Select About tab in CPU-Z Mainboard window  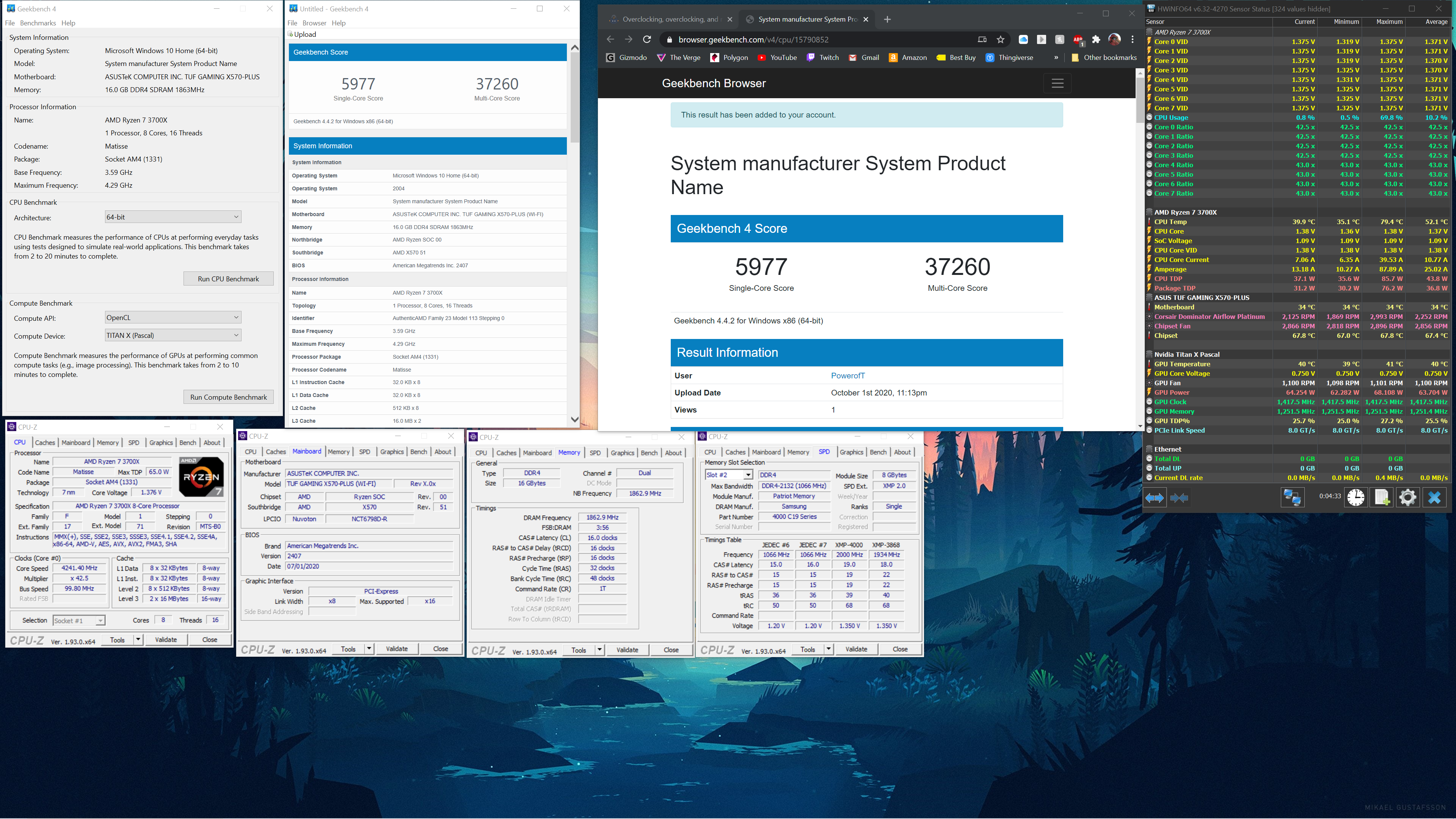coord(443,452)
